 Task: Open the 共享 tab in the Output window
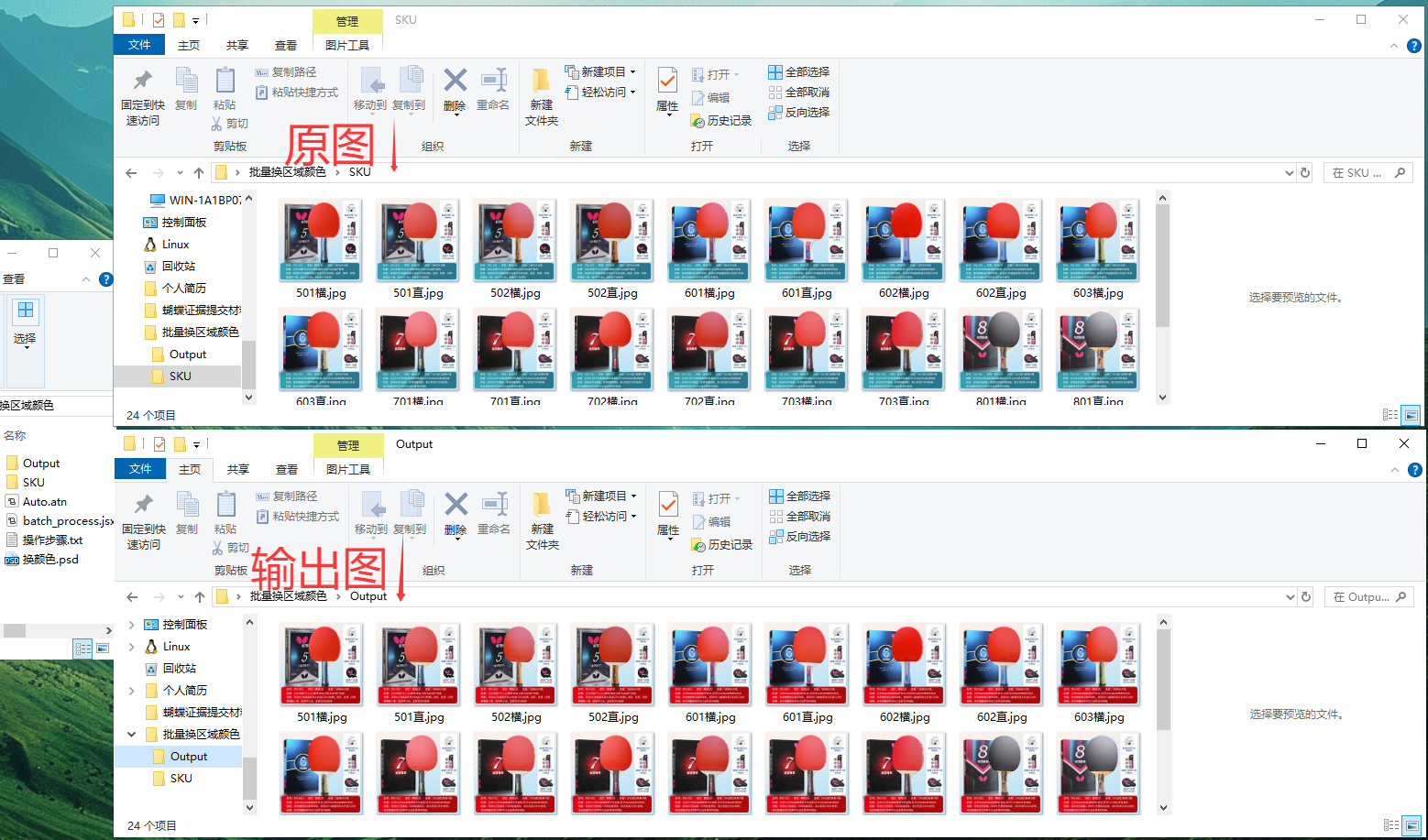pyautogui.click(x=238, y=469)
